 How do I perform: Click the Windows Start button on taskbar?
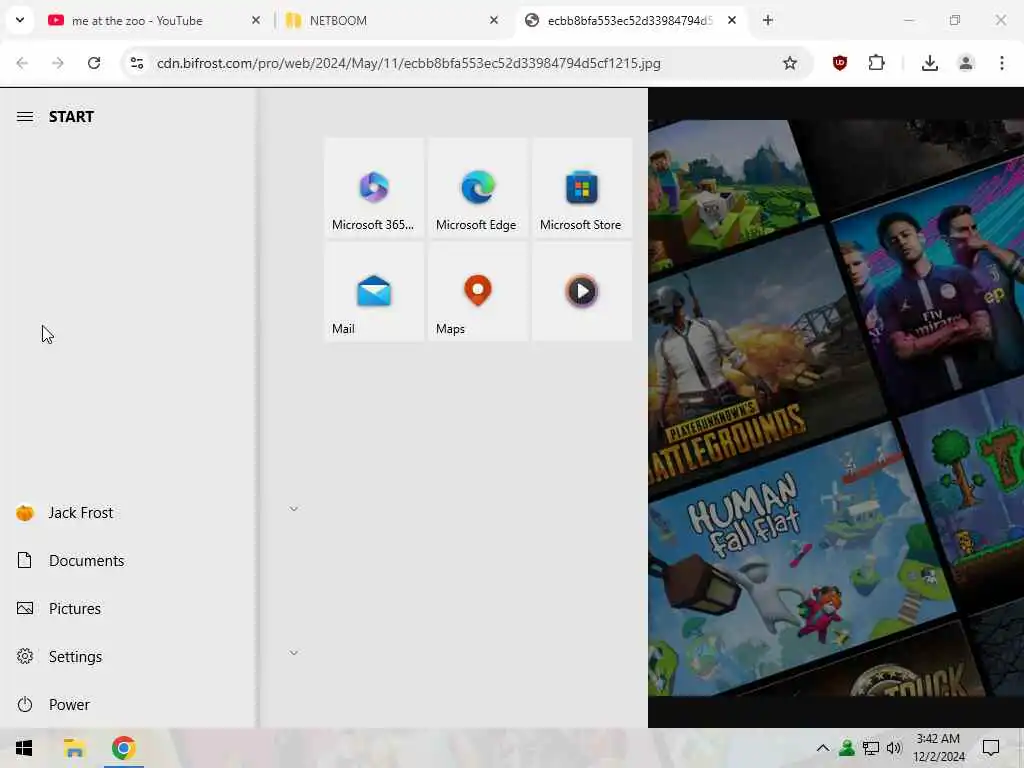(24, 748)
